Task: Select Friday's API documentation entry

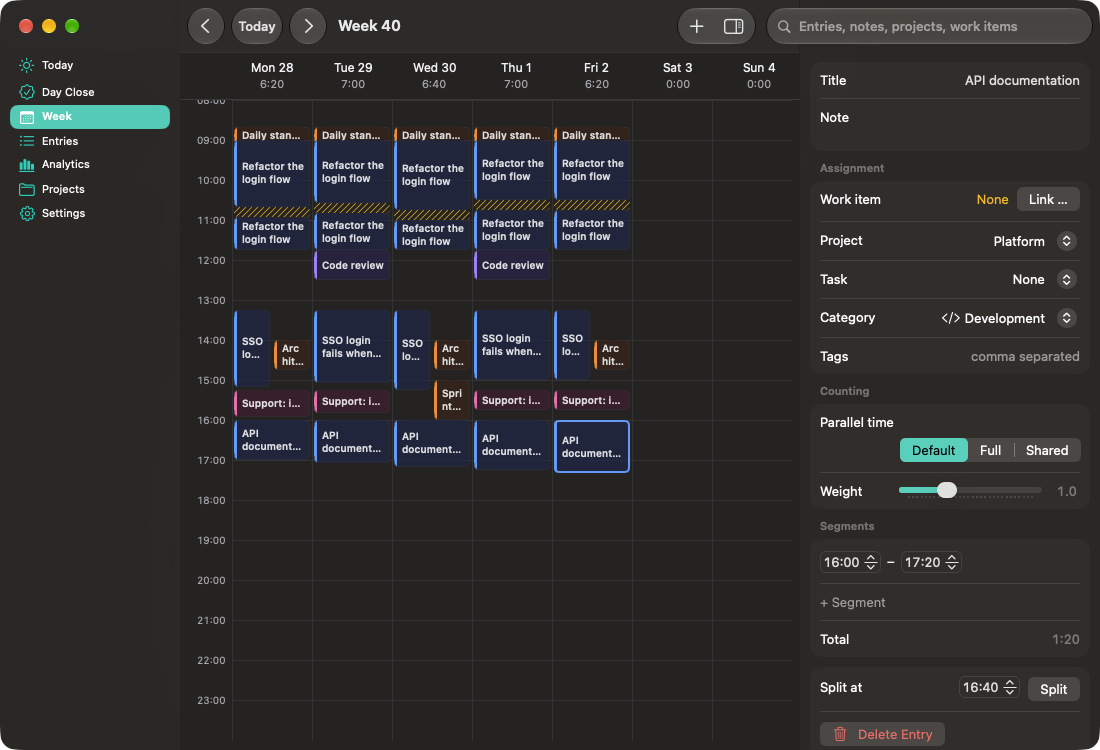Action: (x=591, y=447)
